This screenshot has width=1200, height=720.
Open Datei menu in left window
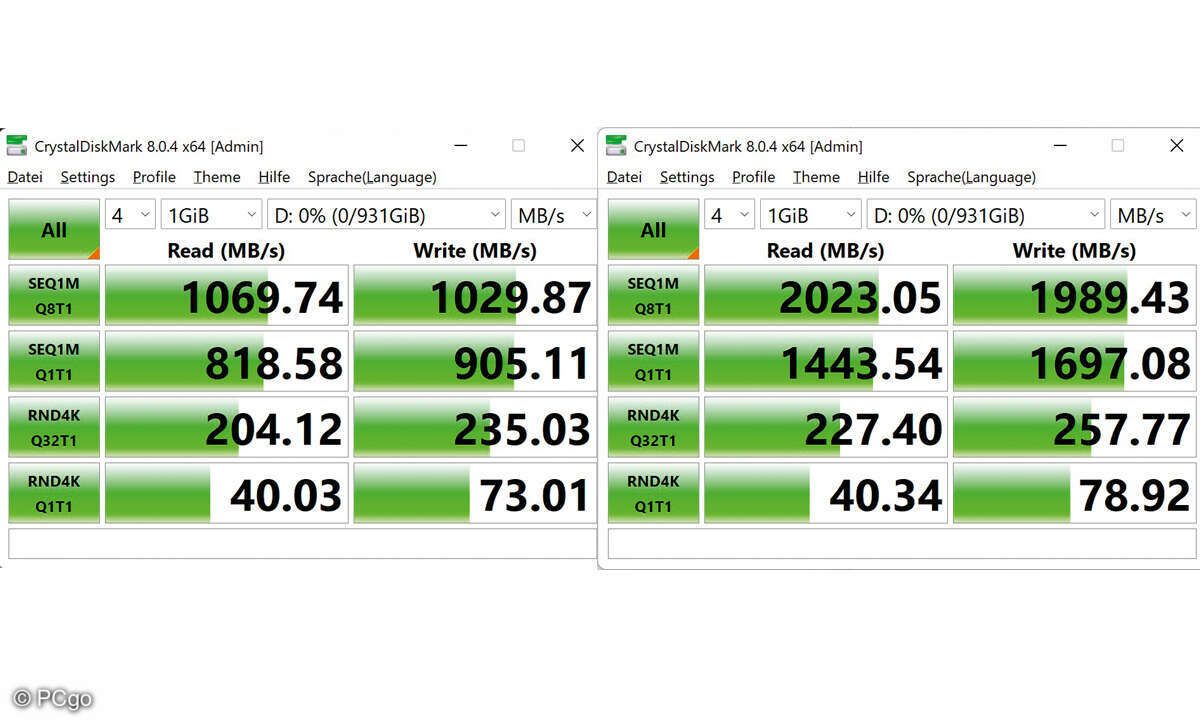point(25,177)
